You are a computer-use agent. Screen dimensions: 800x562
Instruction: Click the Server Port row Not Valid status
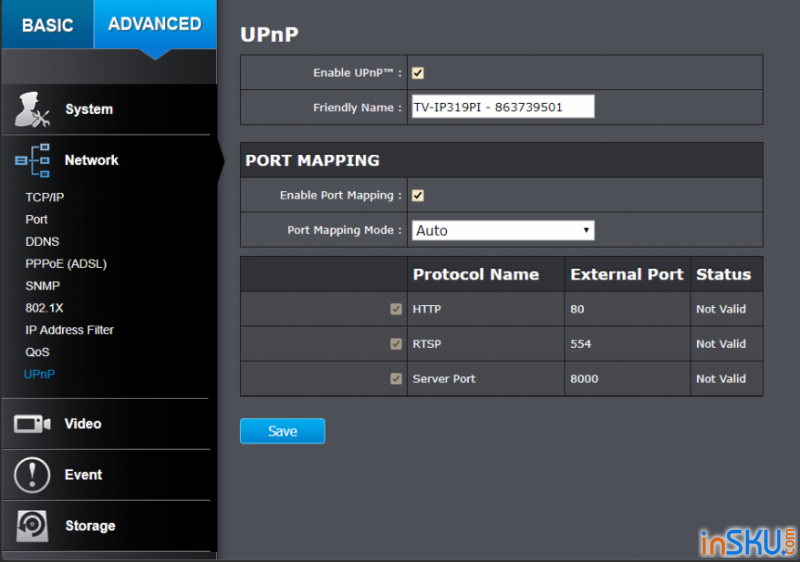click(721, 379)
